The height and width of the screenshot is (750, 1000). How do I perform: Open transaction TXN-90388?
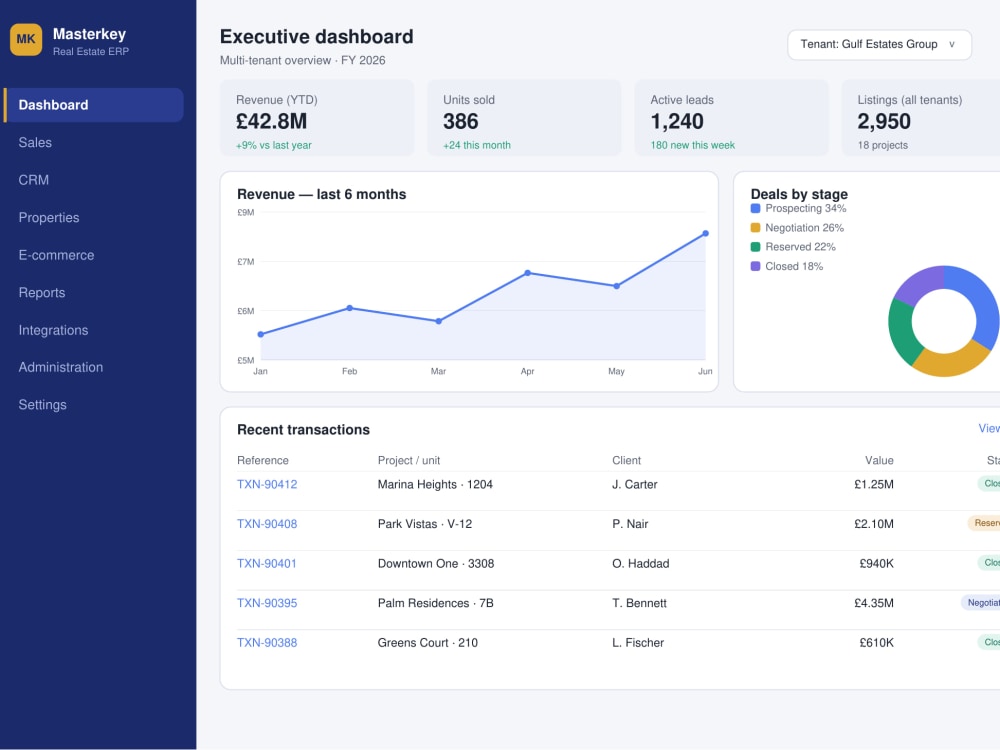point(267,643)
